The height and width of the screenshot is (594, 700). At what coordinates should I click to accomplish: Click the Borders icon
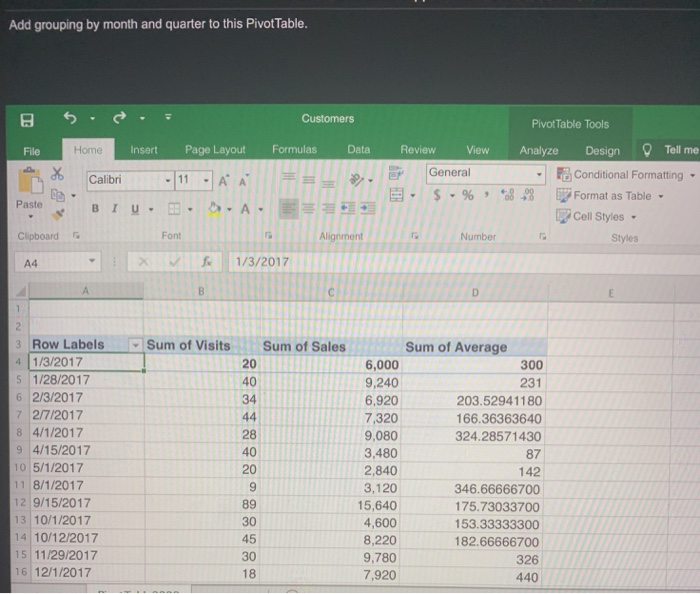coord(174,209)
